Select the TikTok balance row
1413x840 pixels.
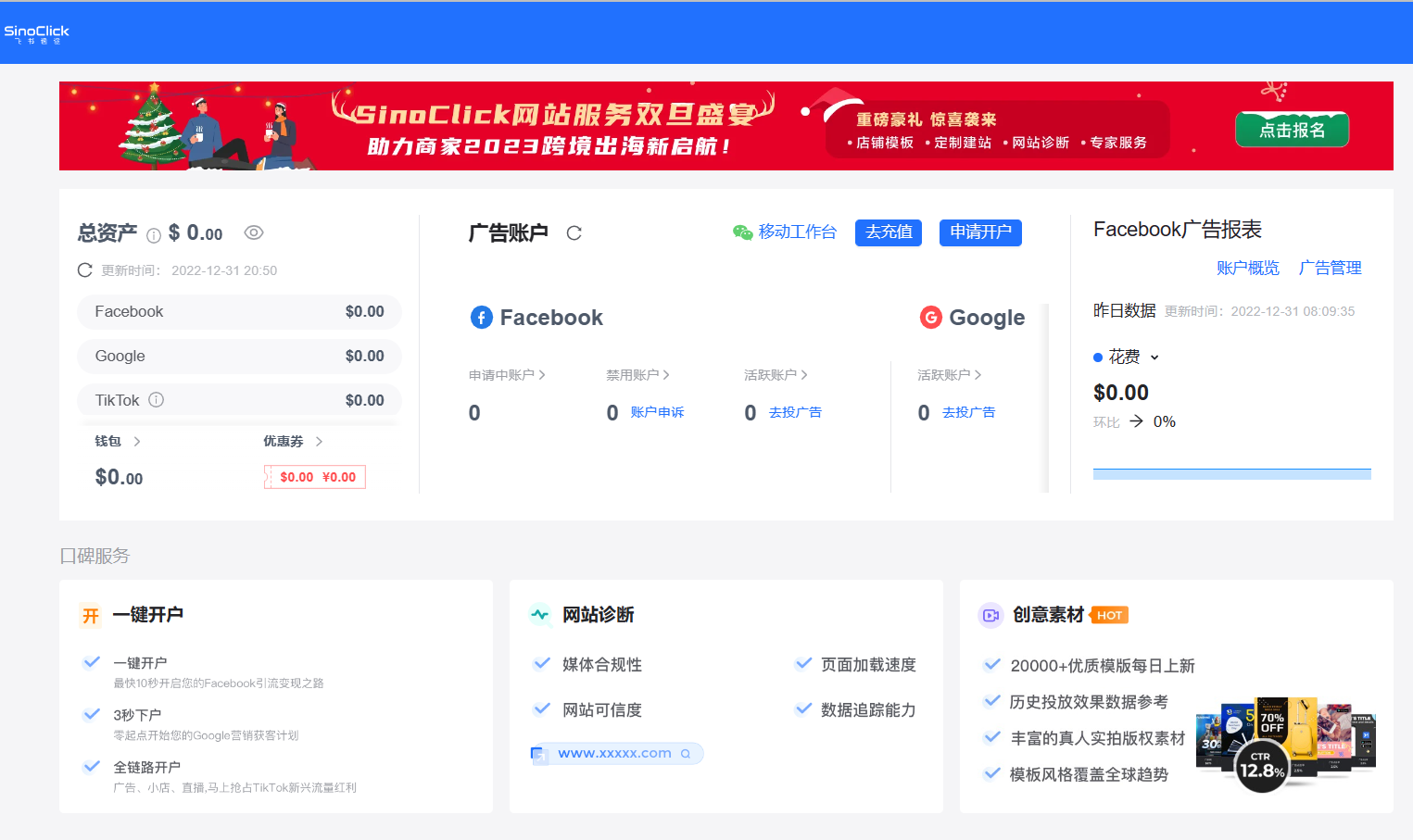point(239,400)
